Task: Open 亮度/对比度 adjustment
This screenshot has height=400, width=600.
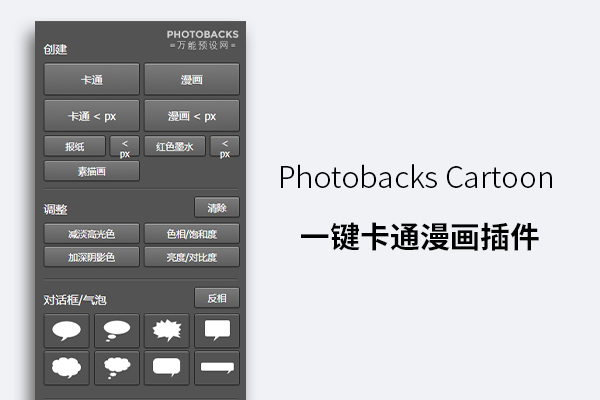Action: [192, 257]
